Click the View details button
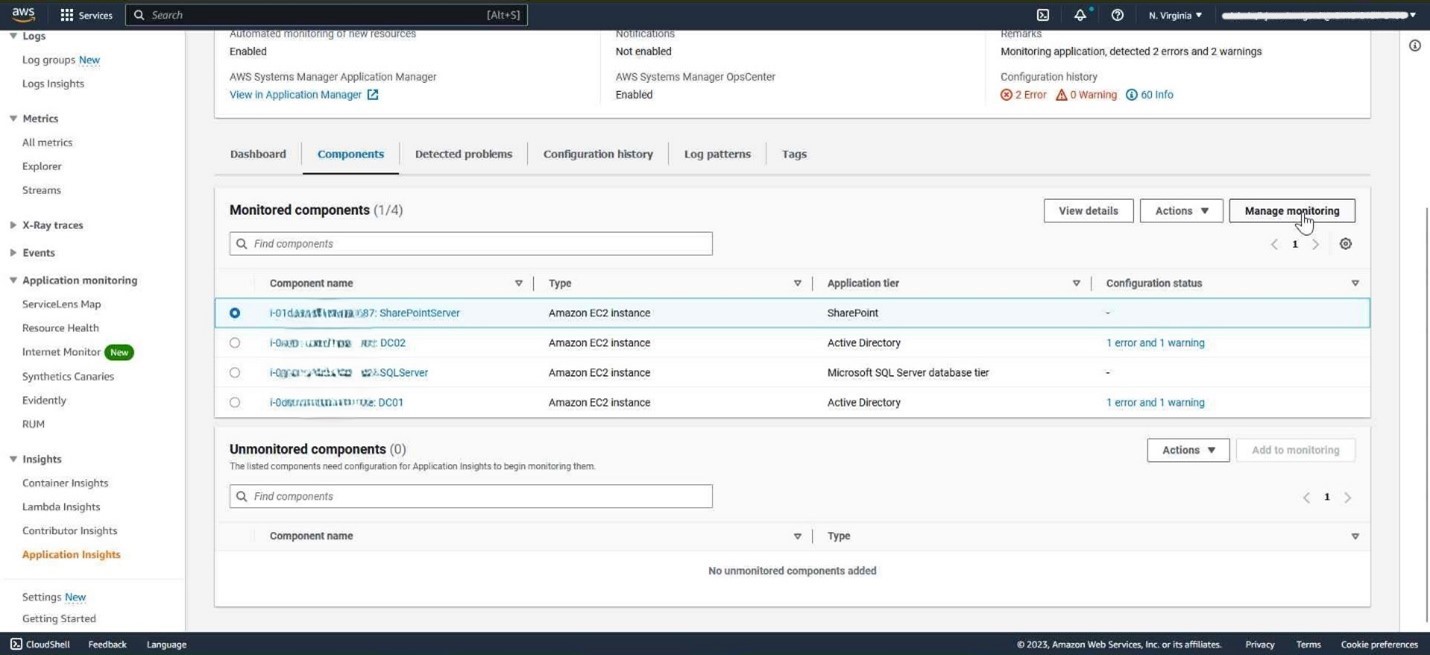This screenshot has width=1430, height=655. (x=1088, y=211)
